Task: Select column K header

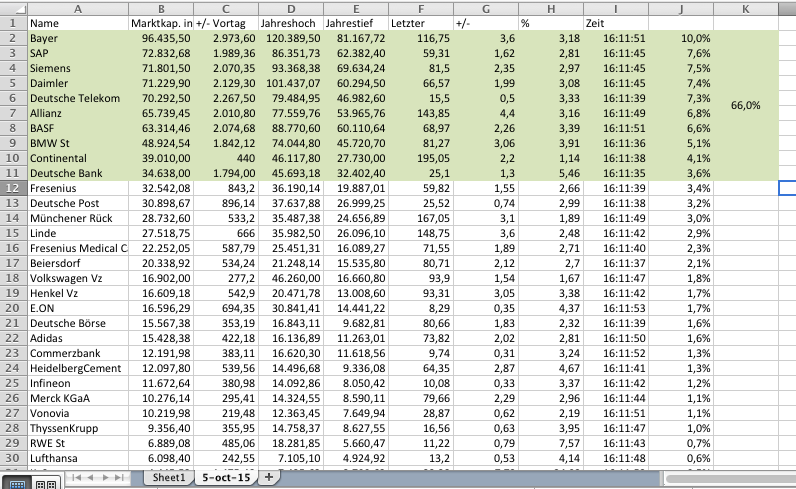Action: point(746,9)
